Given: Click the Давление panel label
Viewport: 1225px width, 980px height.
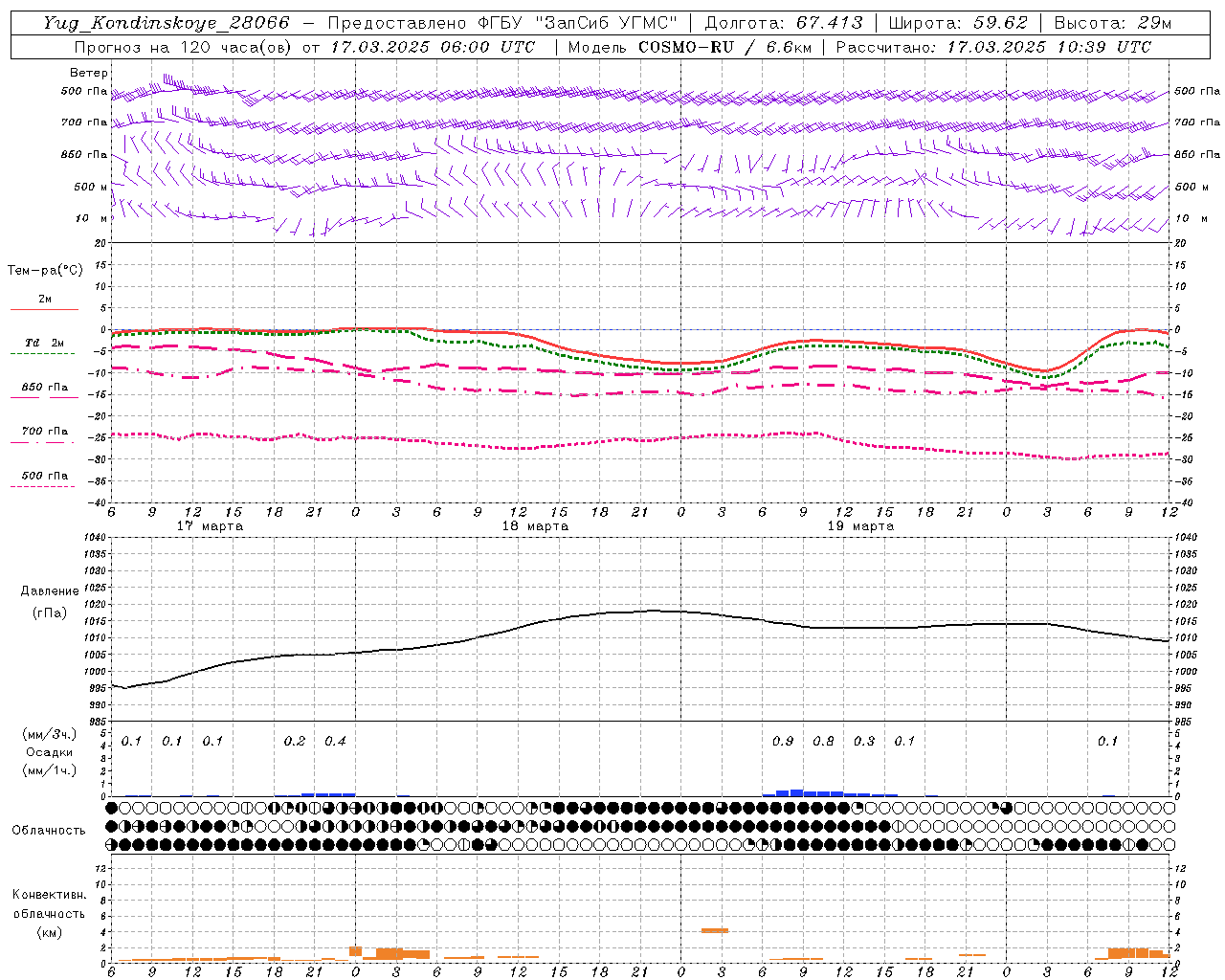Looking at the screenshot, I should pyautogui.click(x=50, y=591).
